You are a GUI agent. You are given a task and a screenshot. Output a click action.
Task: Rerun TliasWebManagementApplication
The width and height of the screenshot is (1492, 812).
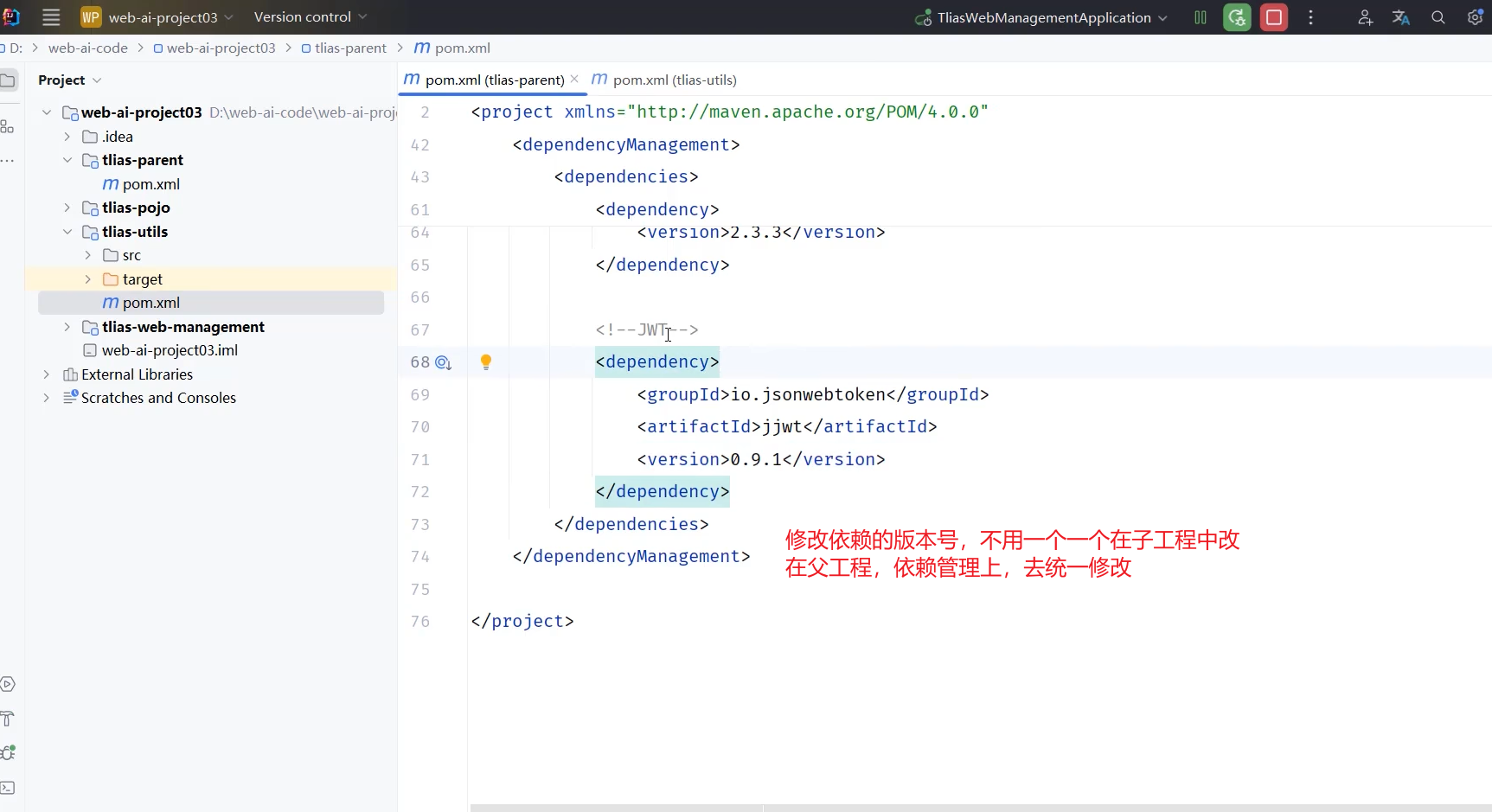[1237, 17]
